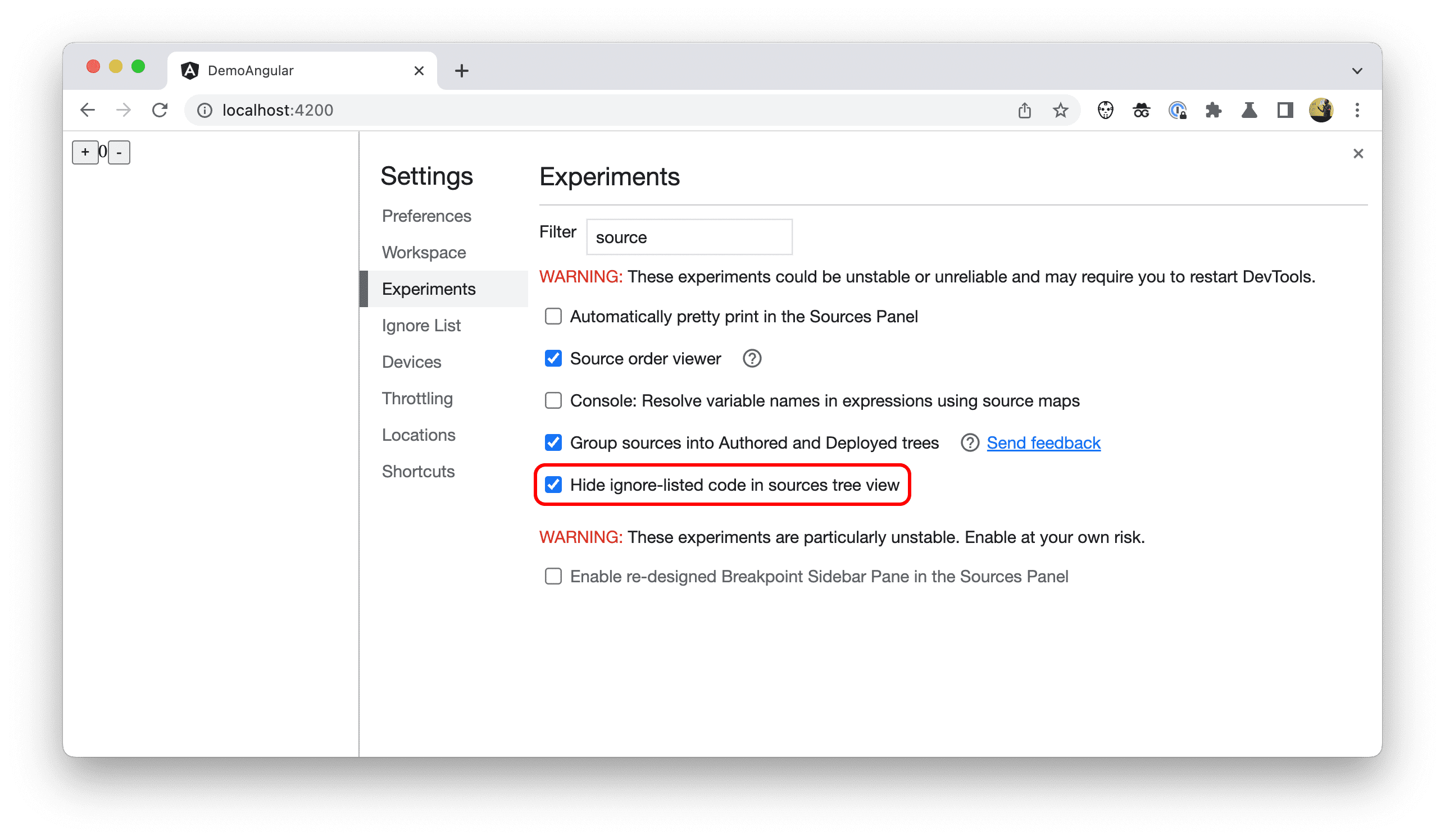This screenshot has height=840, width=1445.
Task: Enable Automatically pretty print in Sources Panel
Action: pos(554,316)
